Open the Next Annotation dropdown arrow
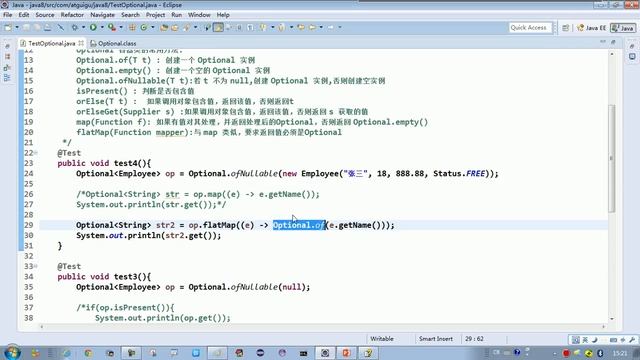Viewport: 640px width, 360px height. pyautogui.click(x=273, y=27)
